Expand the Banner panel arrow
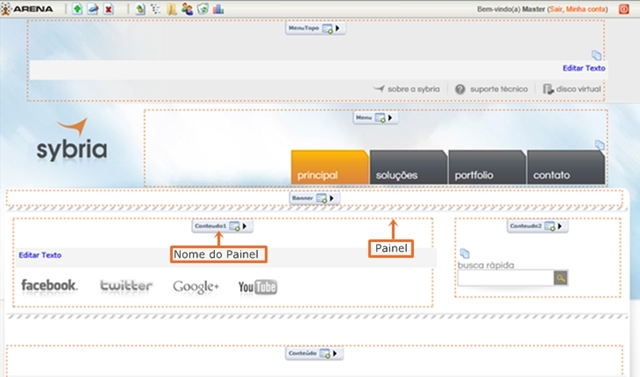Viewport: 640px width, 377px height. pyautogui.click(x=332, y=198)
